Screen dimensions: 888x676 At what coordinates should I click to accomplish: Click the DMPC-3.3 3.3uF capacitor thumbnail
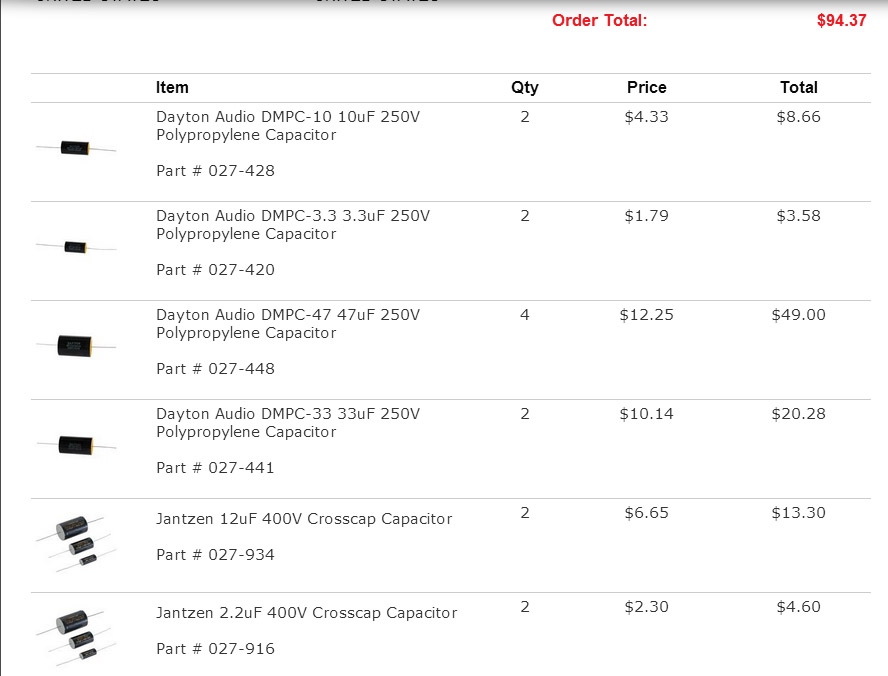[76, 246]
